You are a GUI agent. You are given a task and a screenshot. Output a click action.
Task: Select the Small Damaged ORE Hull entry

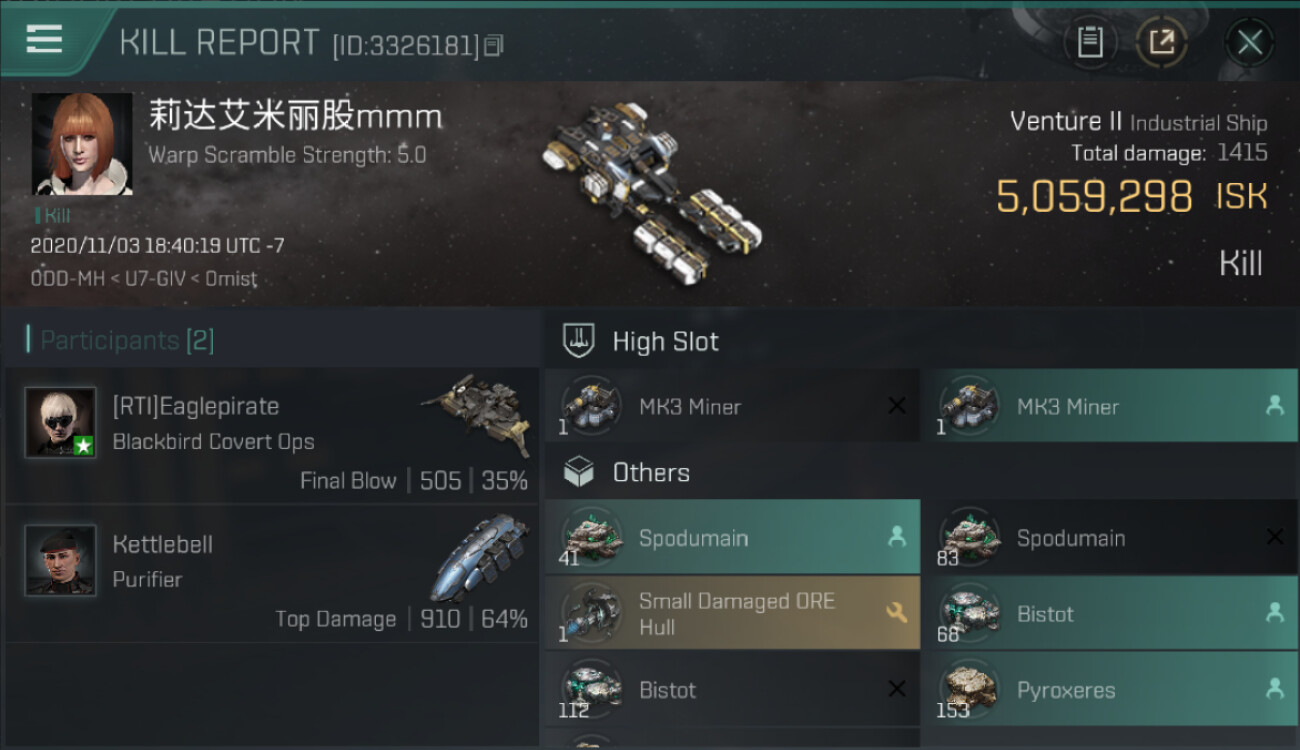point(732,614)
